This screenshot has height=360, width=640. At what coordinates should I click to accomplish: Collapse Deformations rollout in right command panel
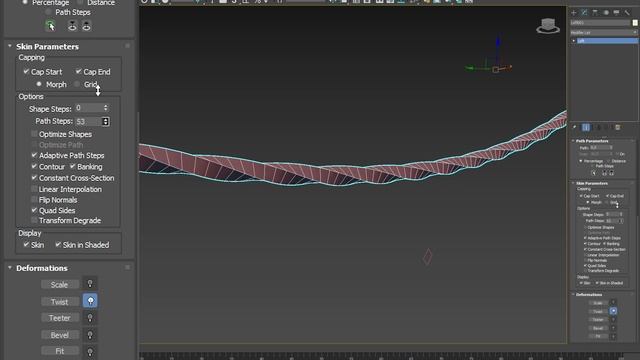pyautogui.click(x=573, y=294)
